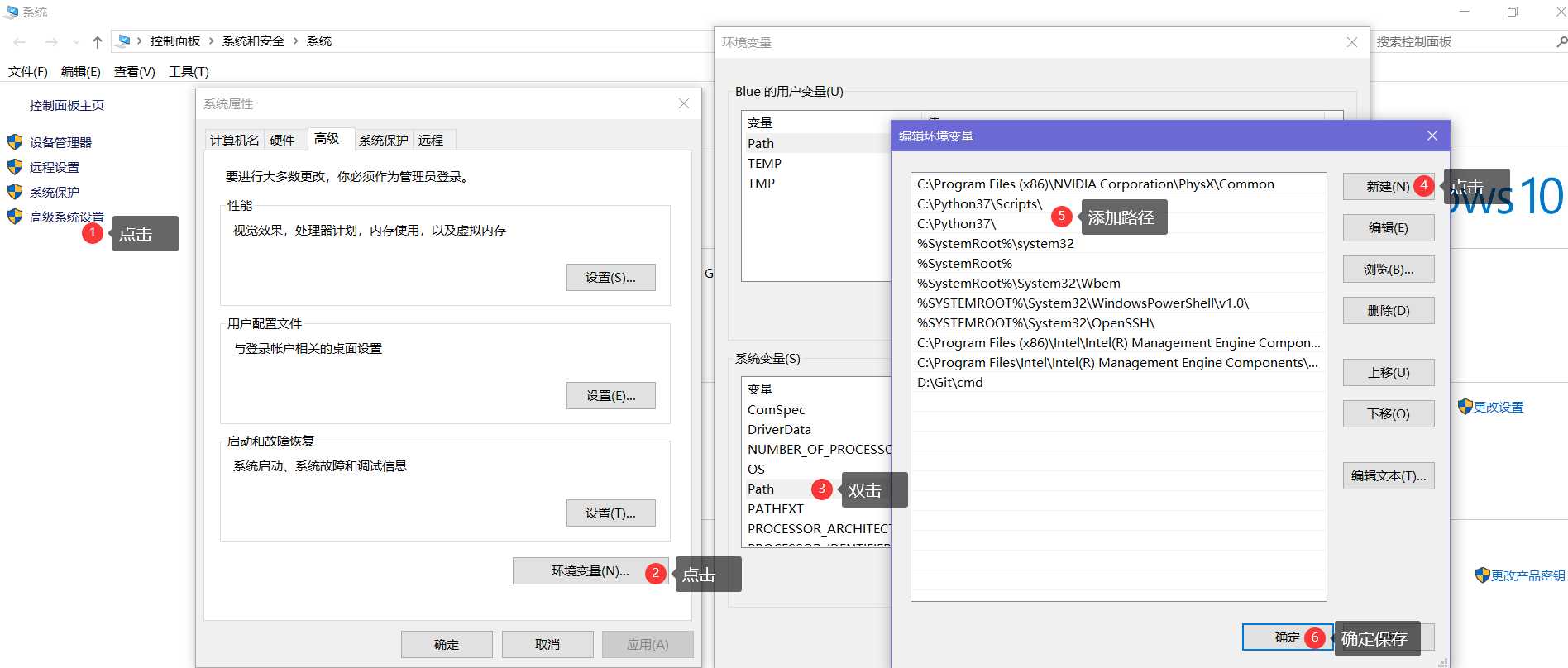This screenshot has width=1568, height=668.
Task: Click user profile 设置(E)... button
Action: pos(611,396)
